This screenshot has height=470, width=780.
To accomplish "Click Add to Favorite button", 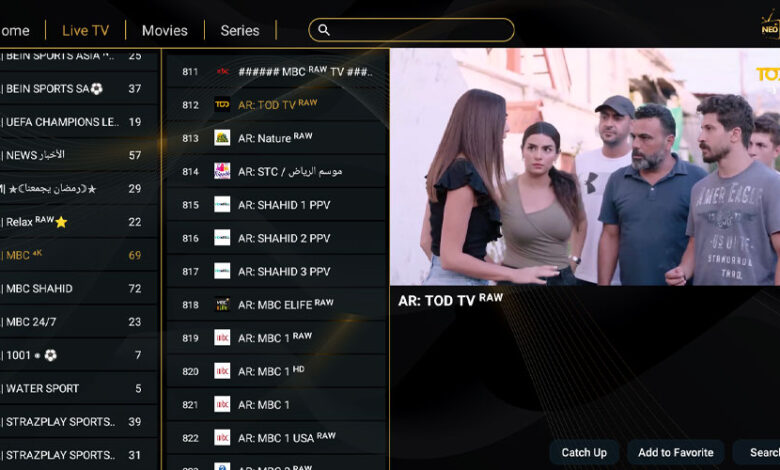I will click(676, 453).
